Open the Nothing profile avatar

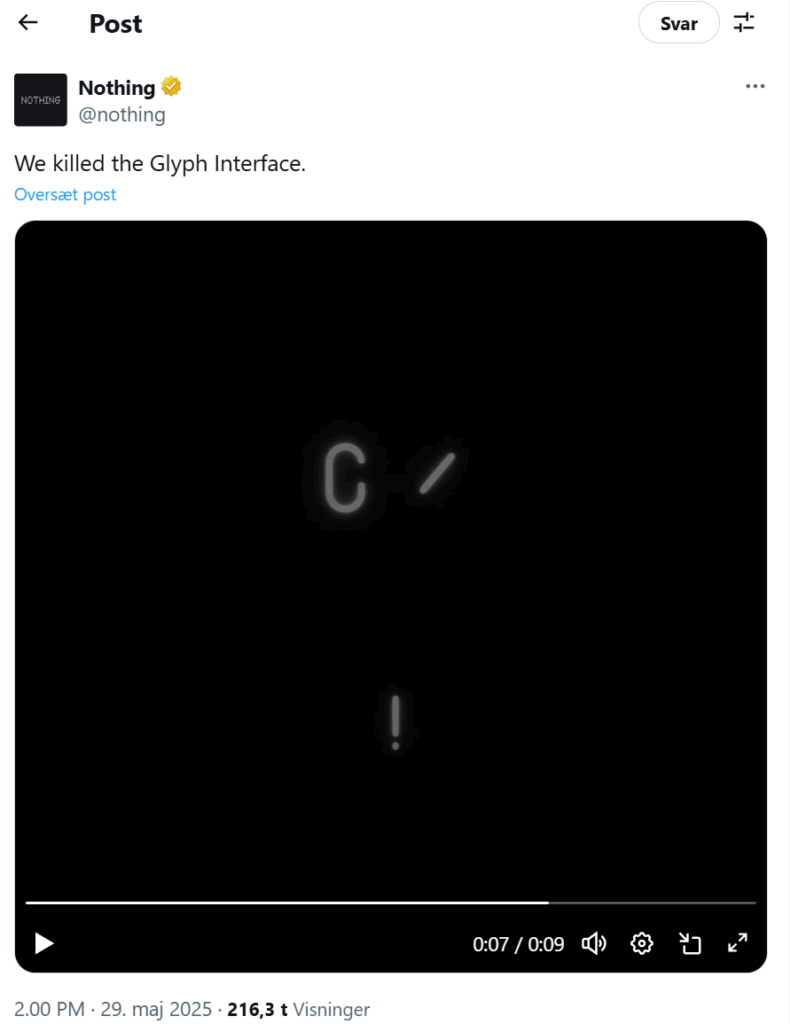[40, 100]
